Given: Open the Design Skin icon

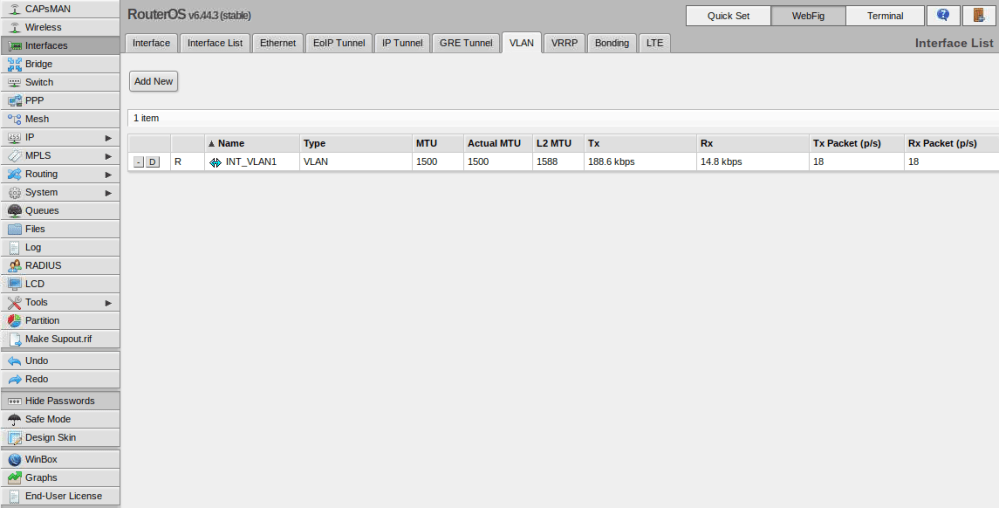Looking at the screenshot, I should [15, 438].
